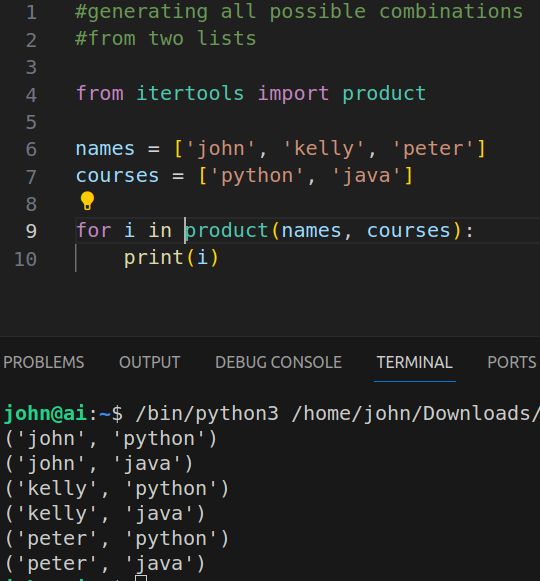Switch to the OUTPUT tab
This screenshot has width=540, height=581.
(150, 362)
